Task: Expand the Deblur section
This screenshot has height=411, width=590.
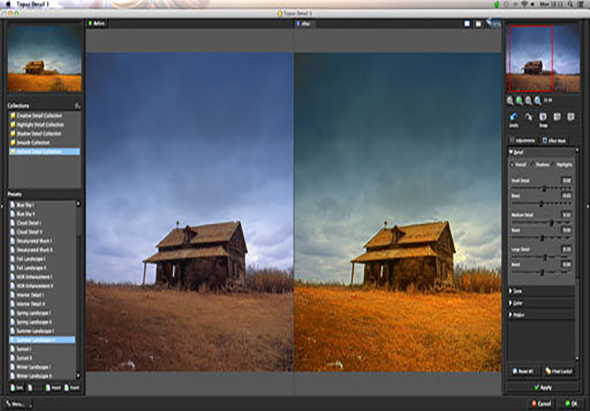Action: coord(511,315)
